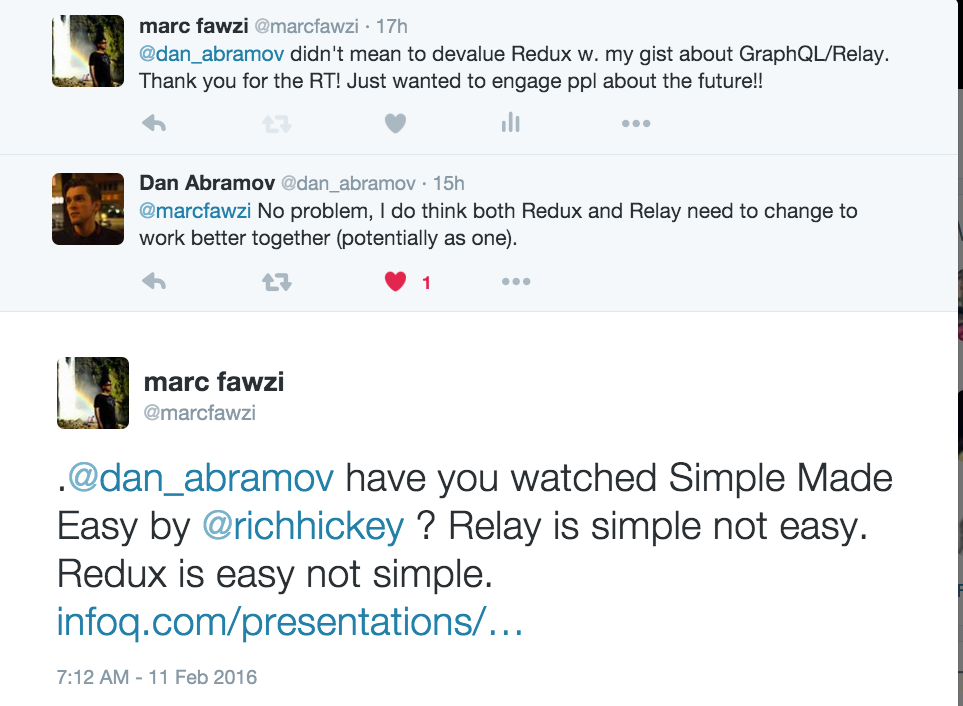
Task: Open @richhickey profile mention
Action: 305,526
